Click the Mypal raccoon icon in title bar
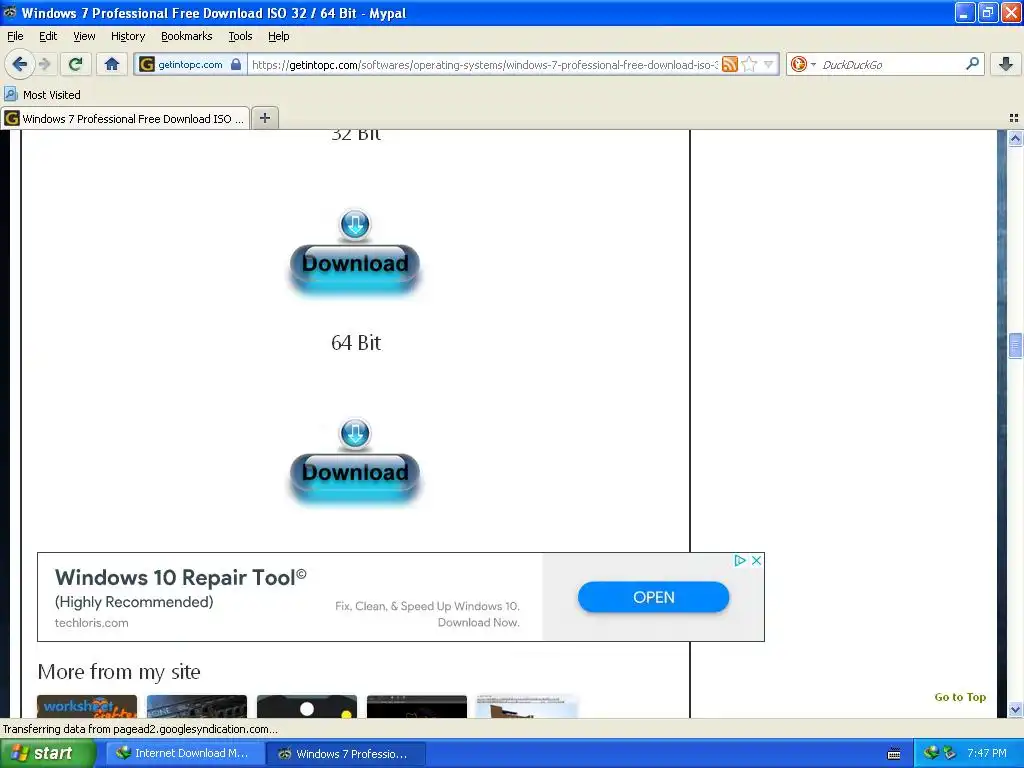 (10, 12)
